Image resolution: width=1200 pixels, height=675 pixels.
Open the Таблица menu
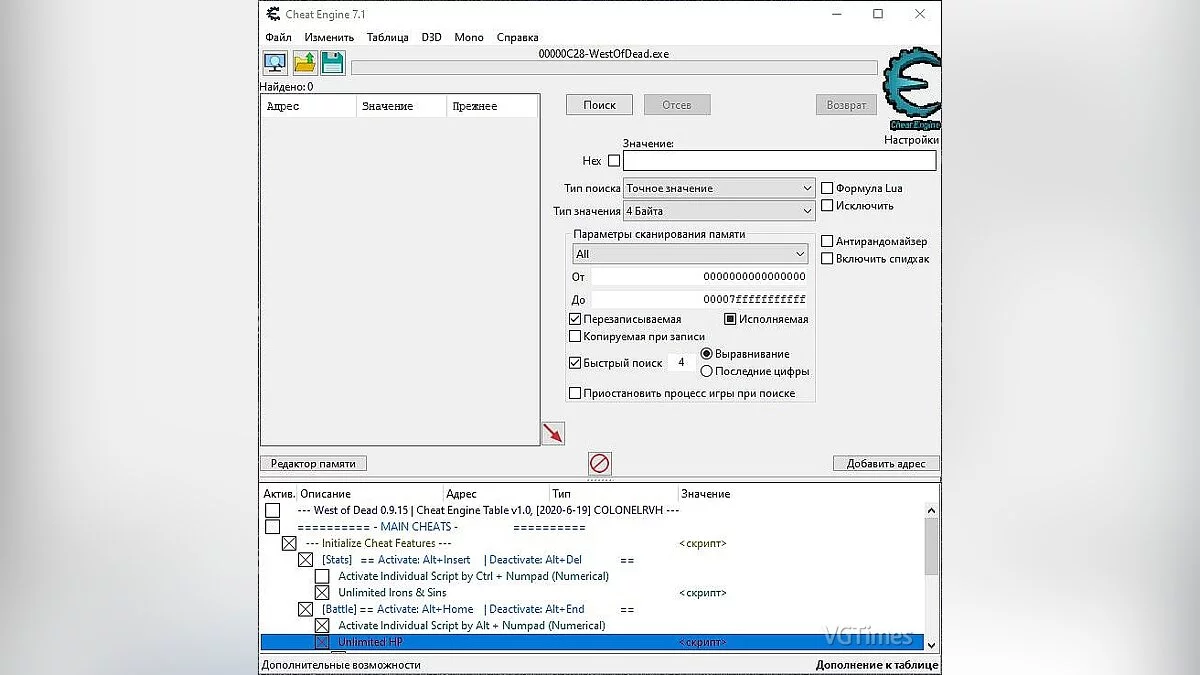pos(387,37)
